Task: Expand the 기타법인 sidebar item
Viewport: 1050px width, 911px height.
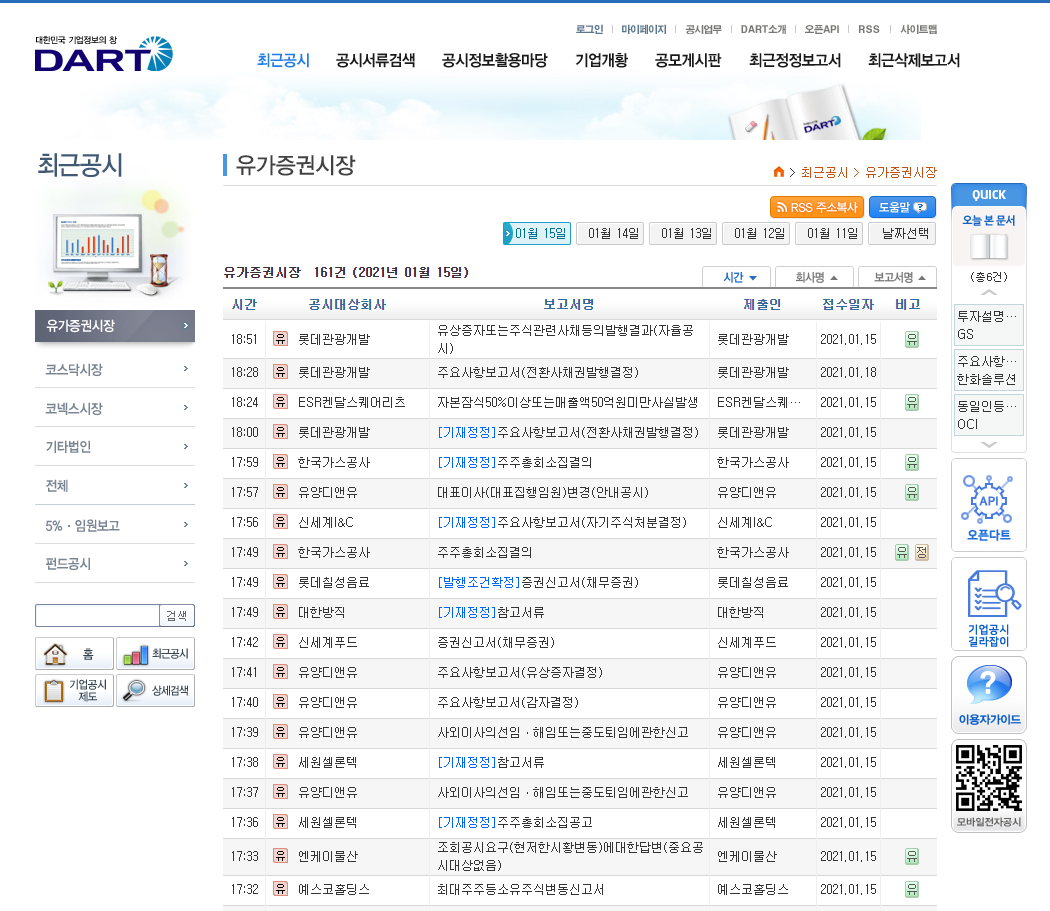Action: (x=115, y=447)
